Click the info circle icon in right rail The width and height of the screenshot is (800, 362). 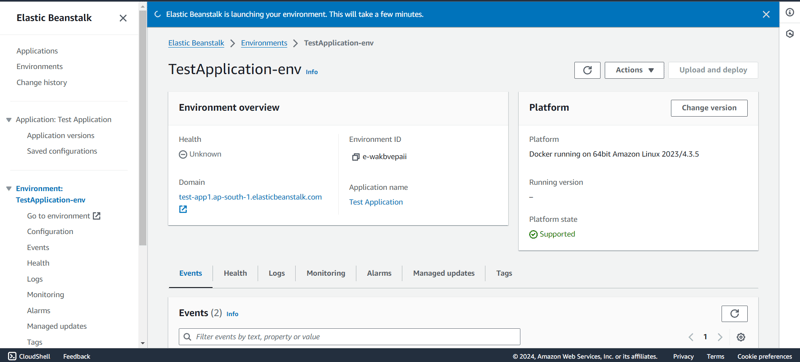click(789, 12)
